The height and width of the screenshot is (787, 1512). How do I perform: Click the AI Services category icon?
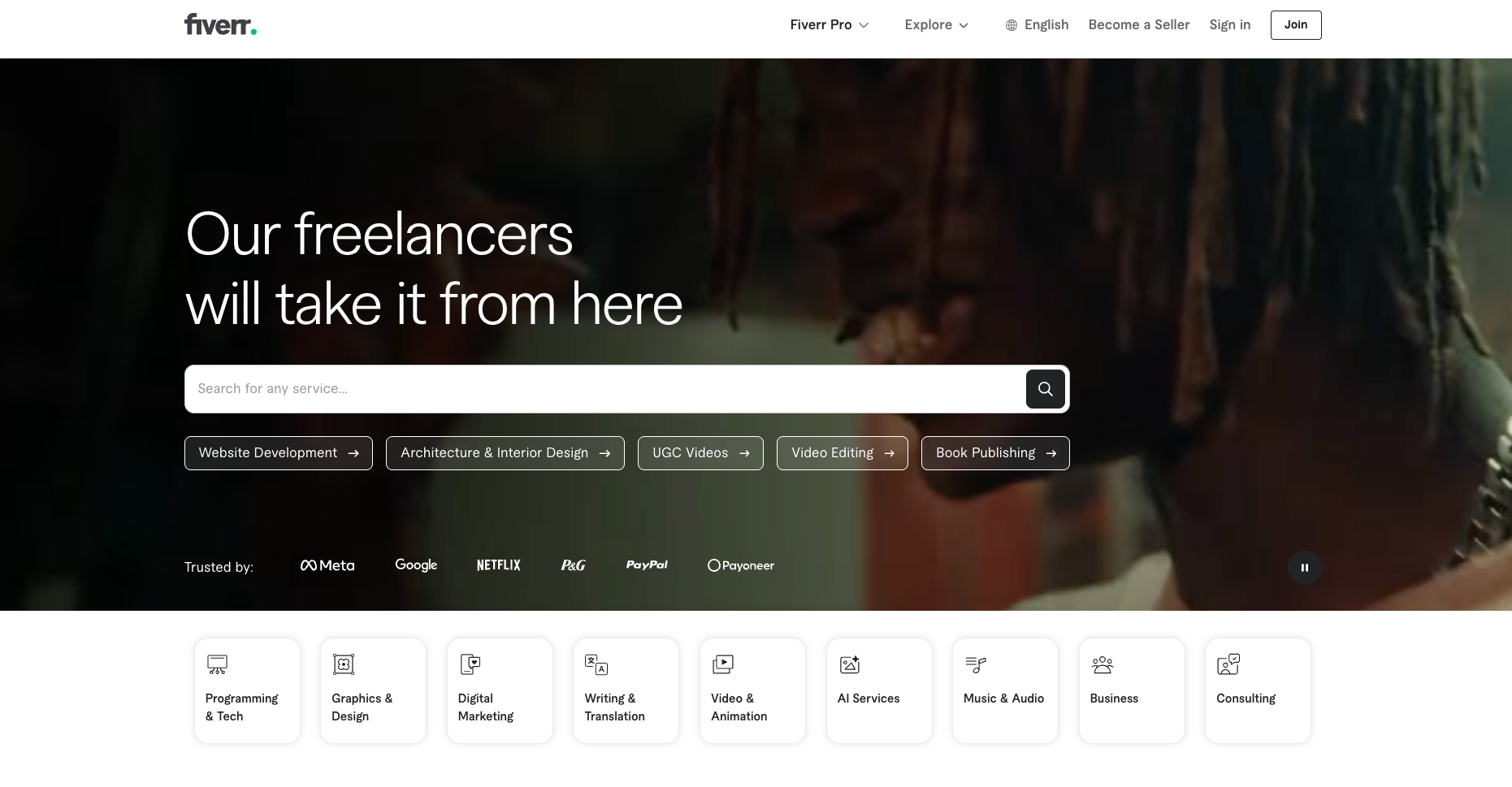click(x=849, y=664)
